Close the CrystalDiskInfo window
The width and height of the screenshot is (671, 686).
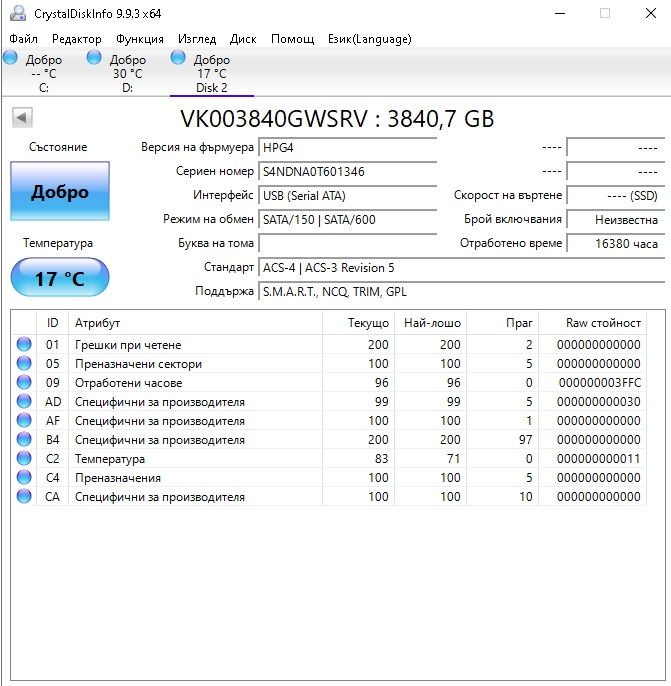(650, 14)
